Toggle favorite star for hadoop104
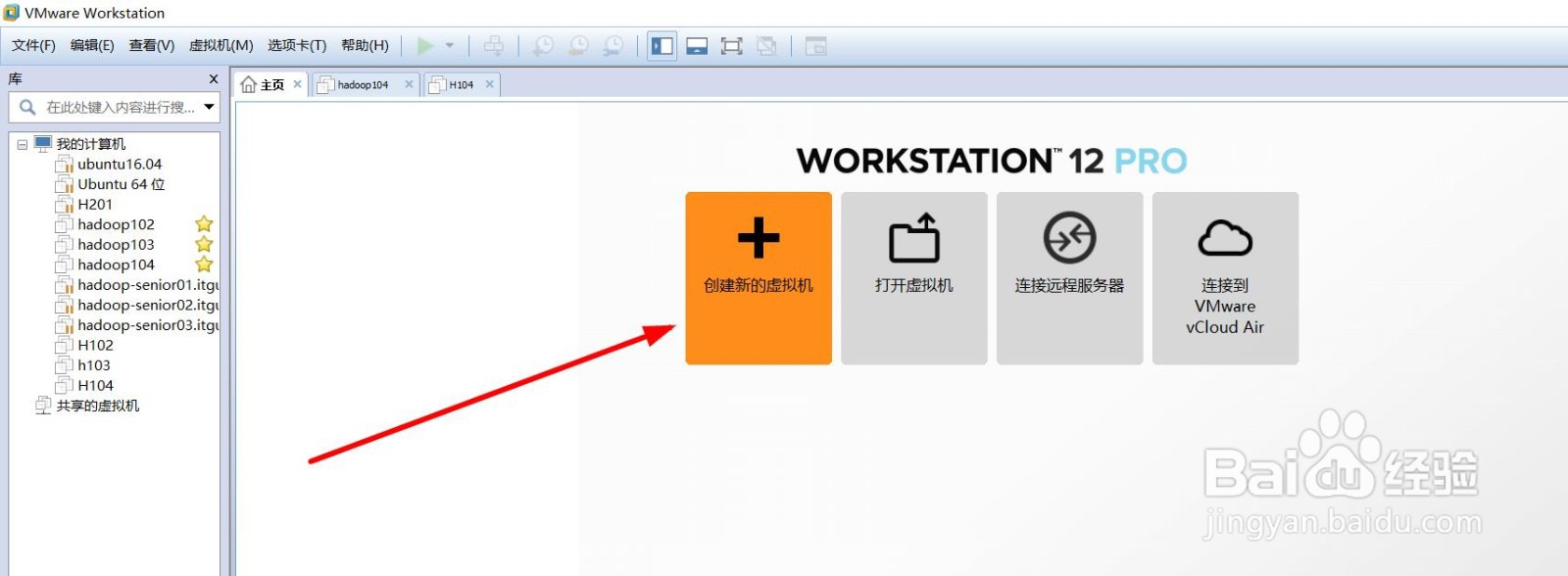 [204, 264]
